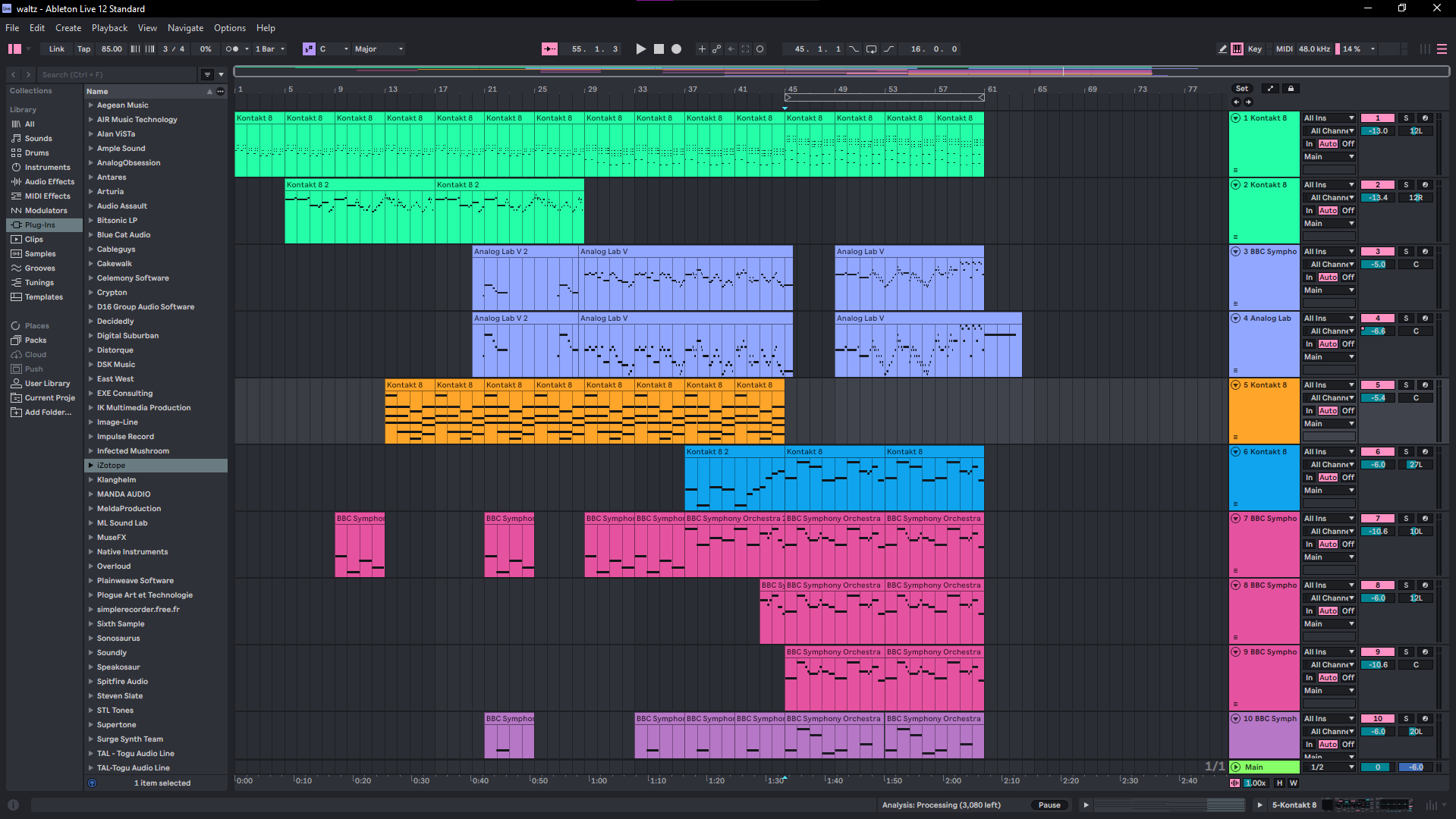Toggle the track 1 activator button

[1378, 118]
